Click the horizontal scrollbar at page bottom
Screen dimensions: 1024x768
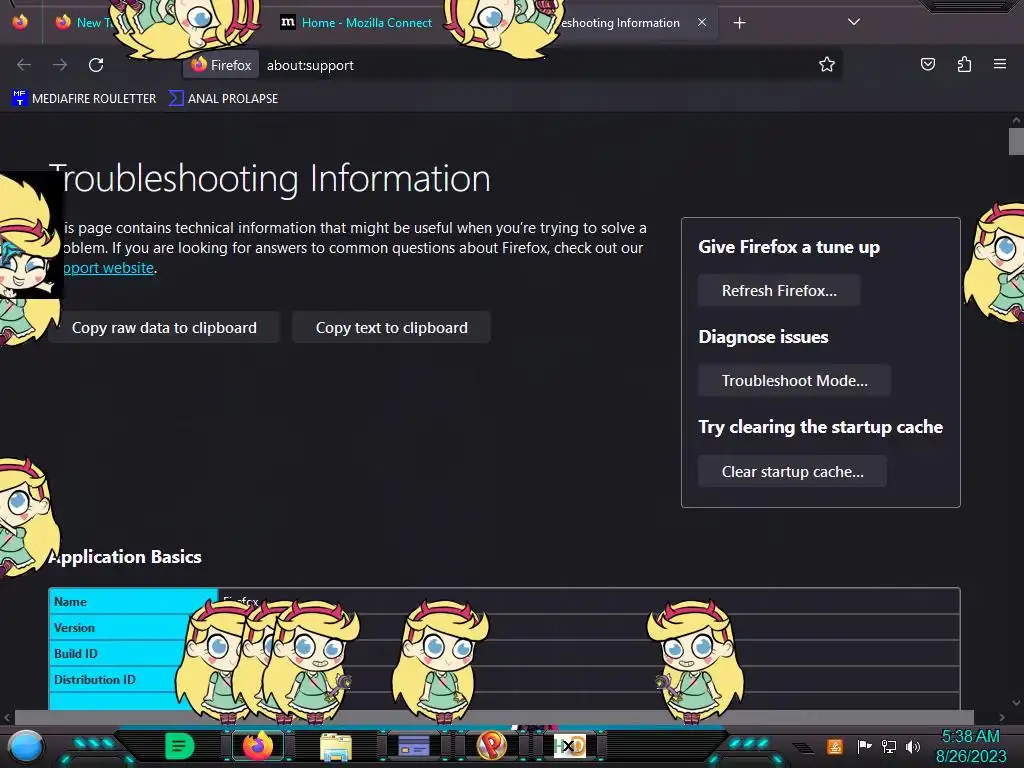(494, 717)
